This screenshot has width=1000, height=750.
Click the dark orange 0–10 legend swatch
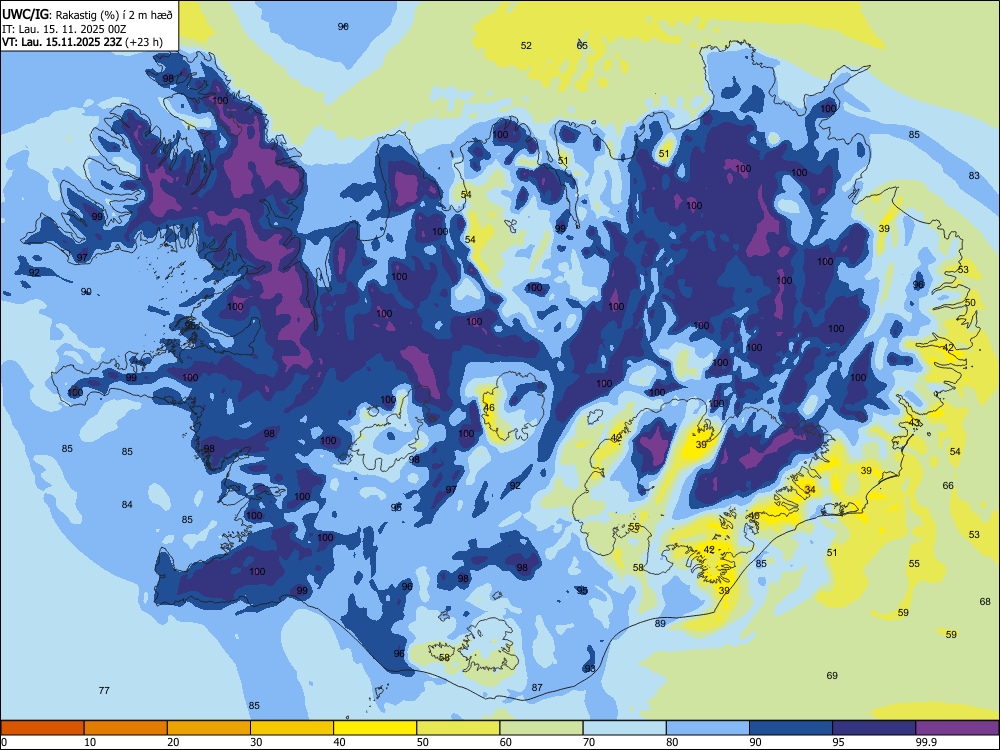pos(42,728)
